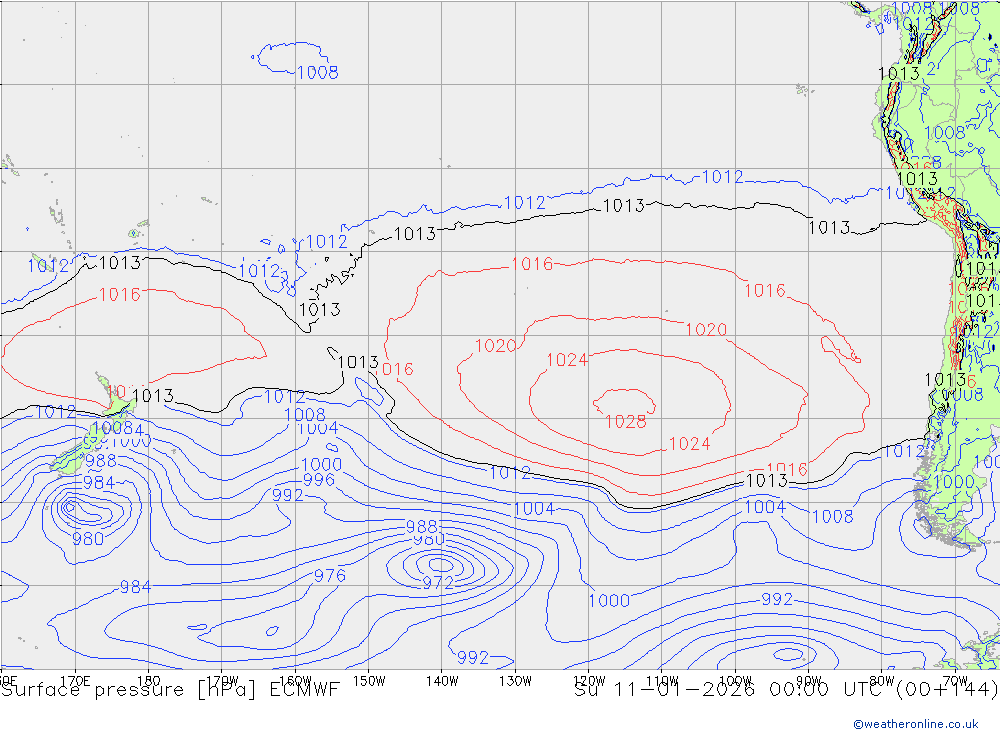Click the 140W longitude label
Image resolution: width=1000 pixels, height=733 pixels.
(442, 681)
